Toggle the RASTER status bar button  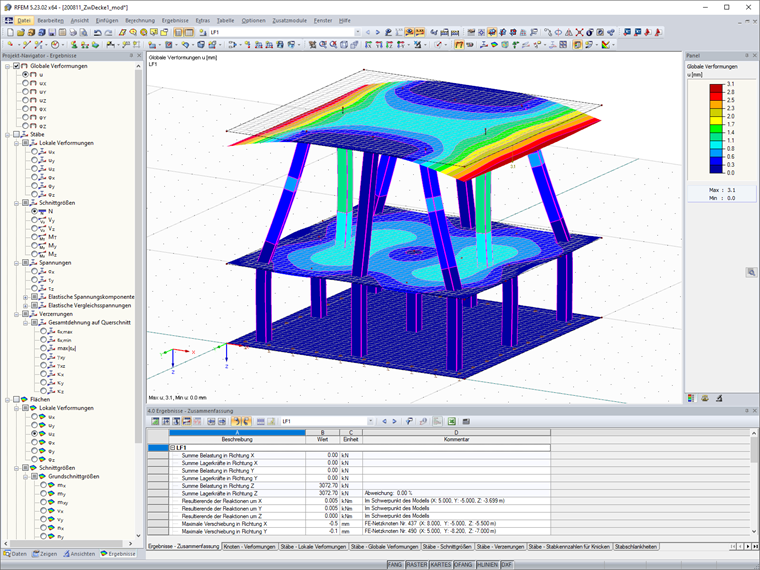pos(416,565)
